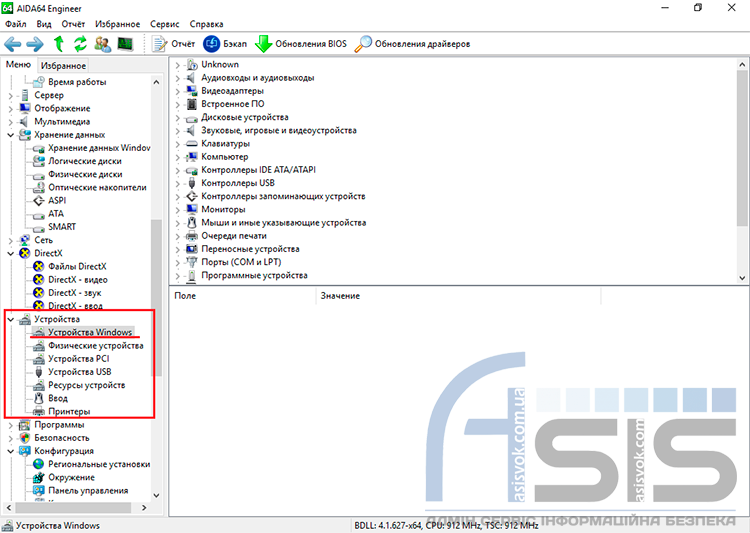Click the Устройства PCI icon
The height and width of the screenshot is (533, 750).
(39, 359)
